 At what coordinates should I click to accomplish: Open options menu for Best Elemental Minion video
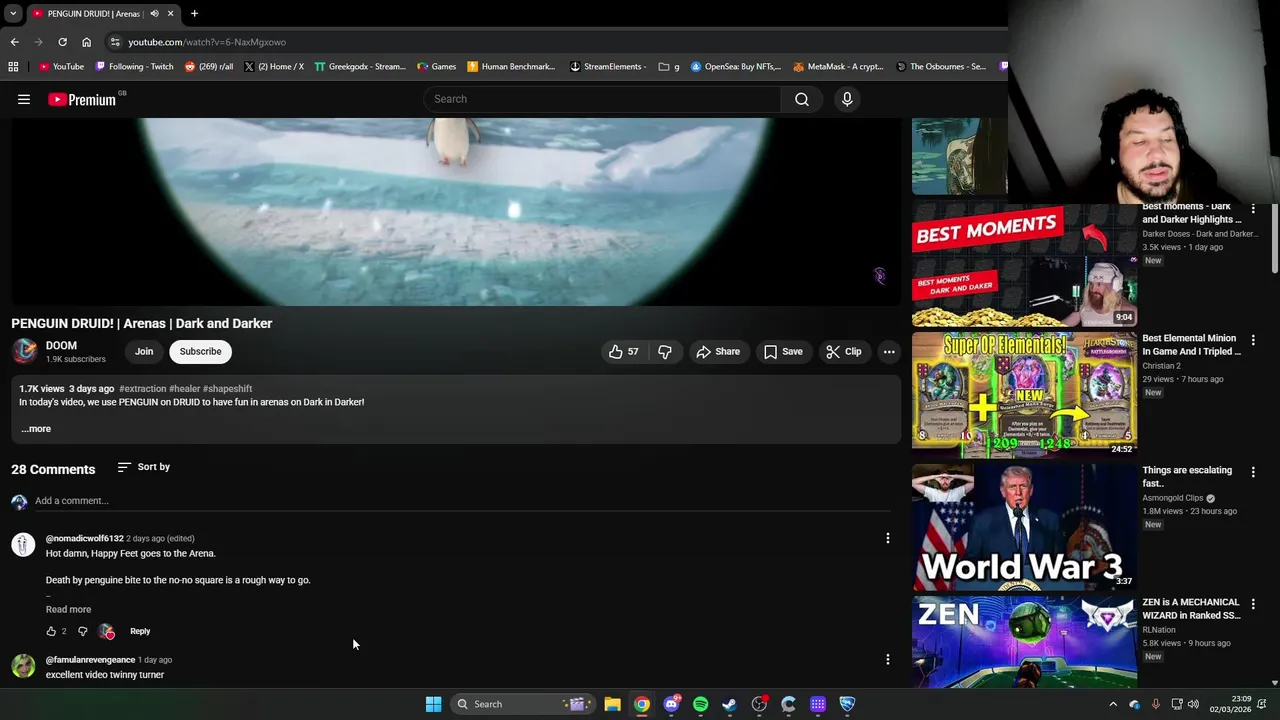[1253, 340]
